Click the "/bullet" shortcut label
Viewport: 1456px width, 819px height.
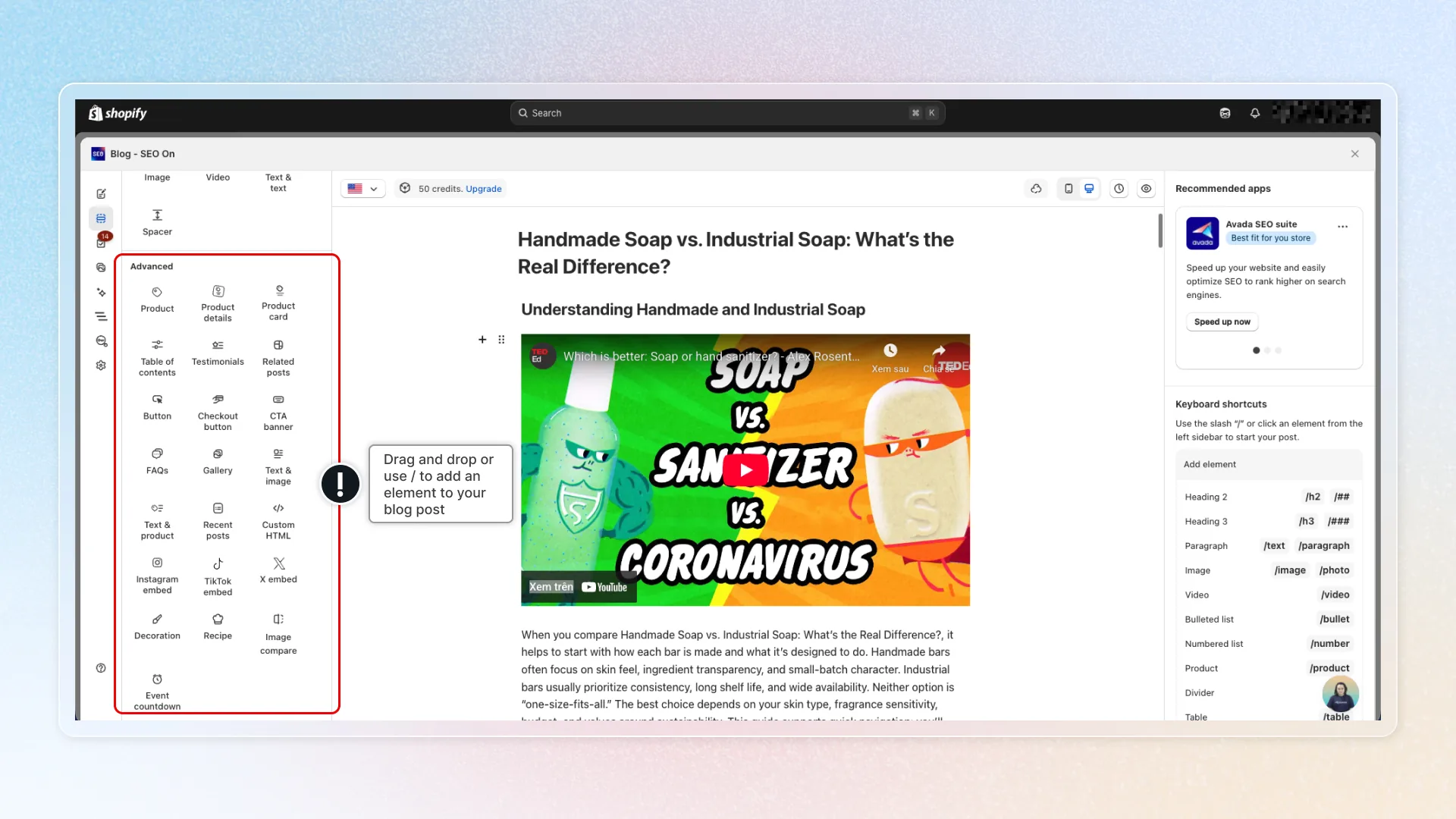pyautogui.click(x=1335, y=620)
